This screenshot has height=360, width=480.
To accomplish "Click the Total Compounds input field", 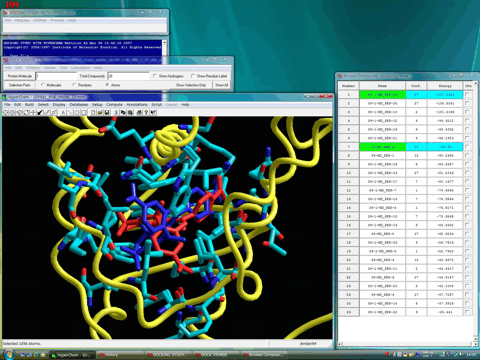I will (x=128, y=76).
